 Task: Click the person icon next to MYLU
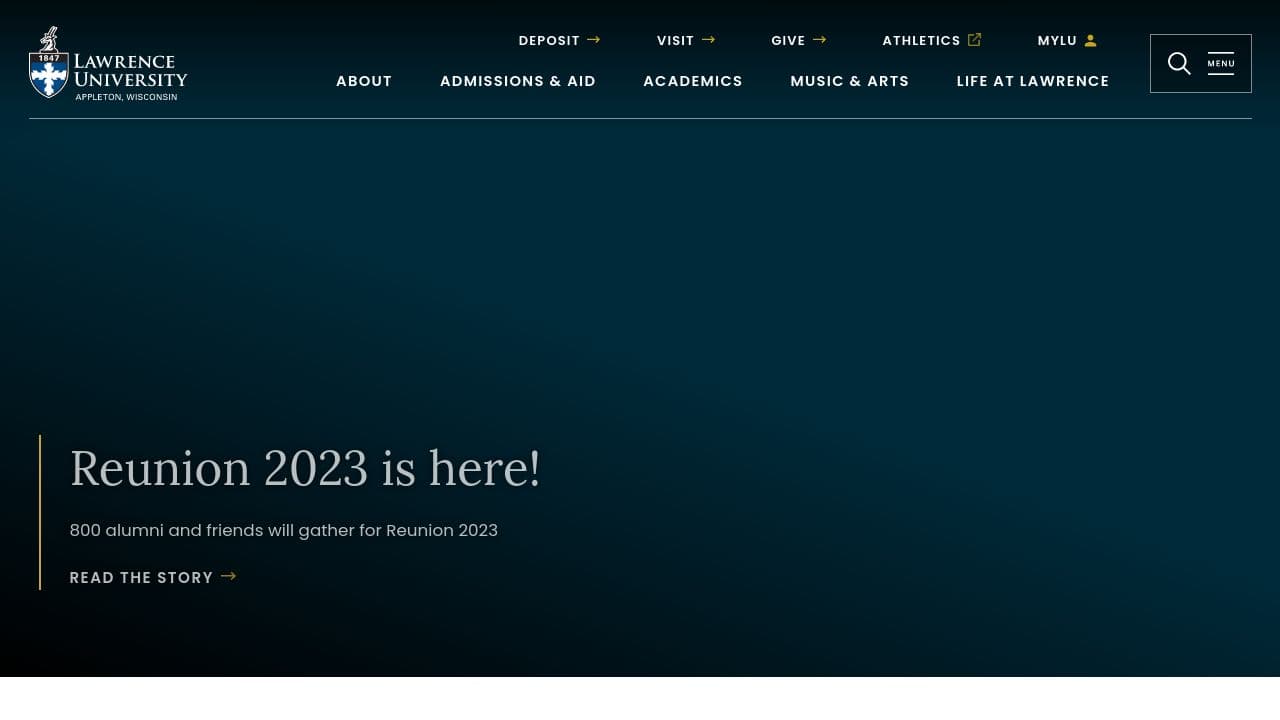point(1089,40)
